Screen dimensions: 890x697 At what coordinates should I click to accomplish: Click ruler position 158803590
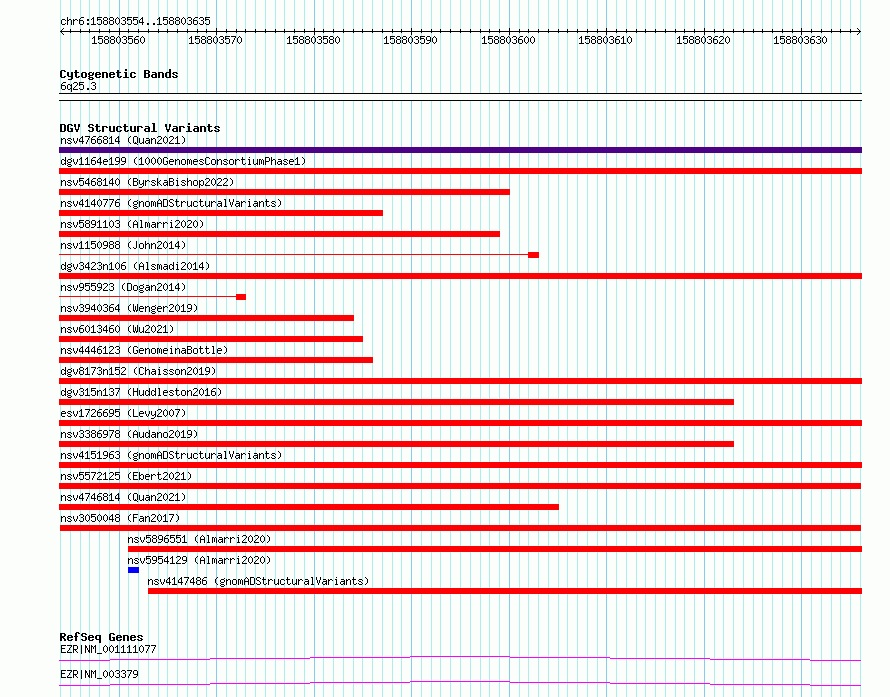(x=410, y=40)
